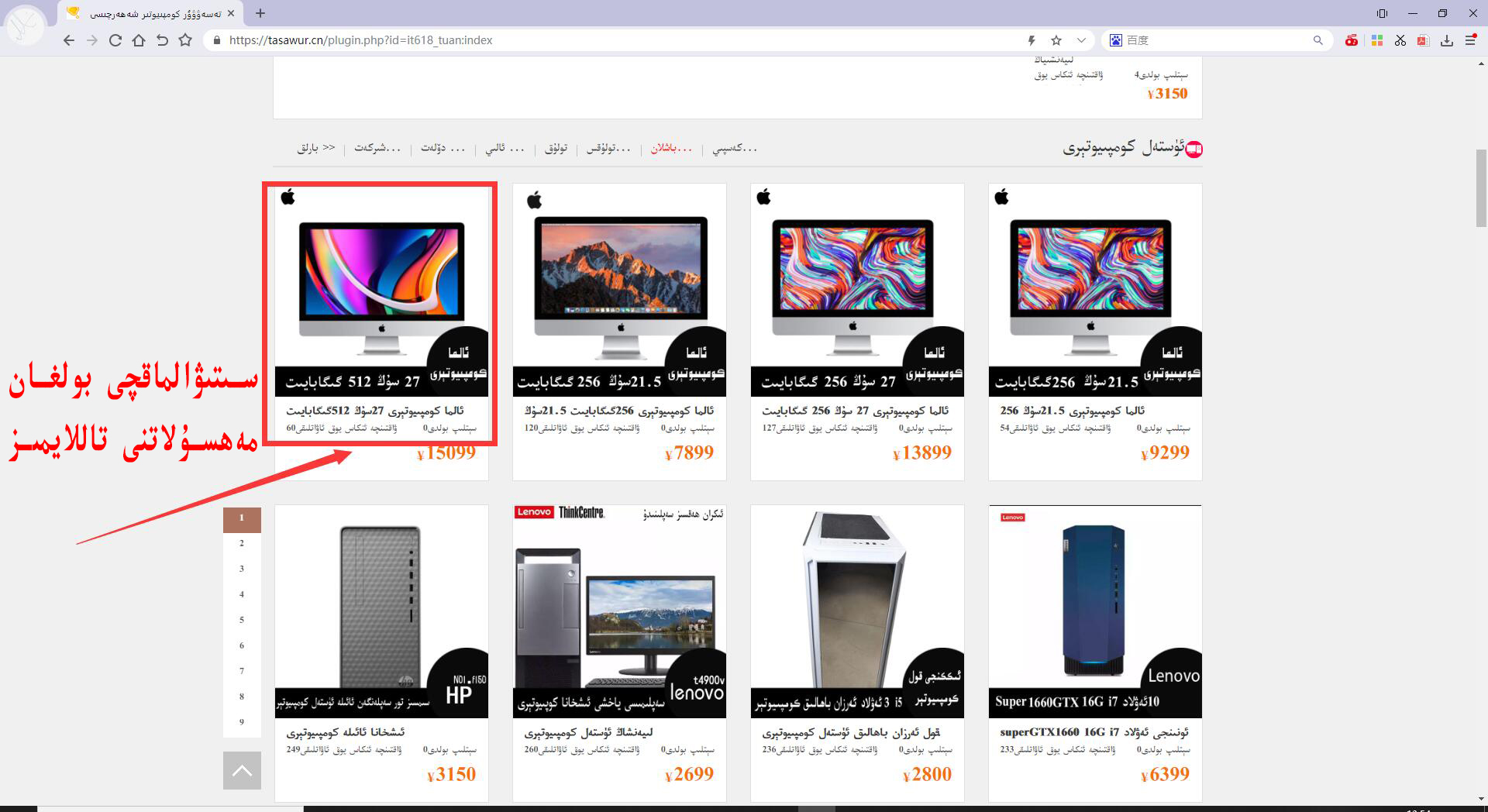This screenshot has width=1488, height=812.
Task: Open the Baidu search engine selector
Action: click(x=1116, y=40)
